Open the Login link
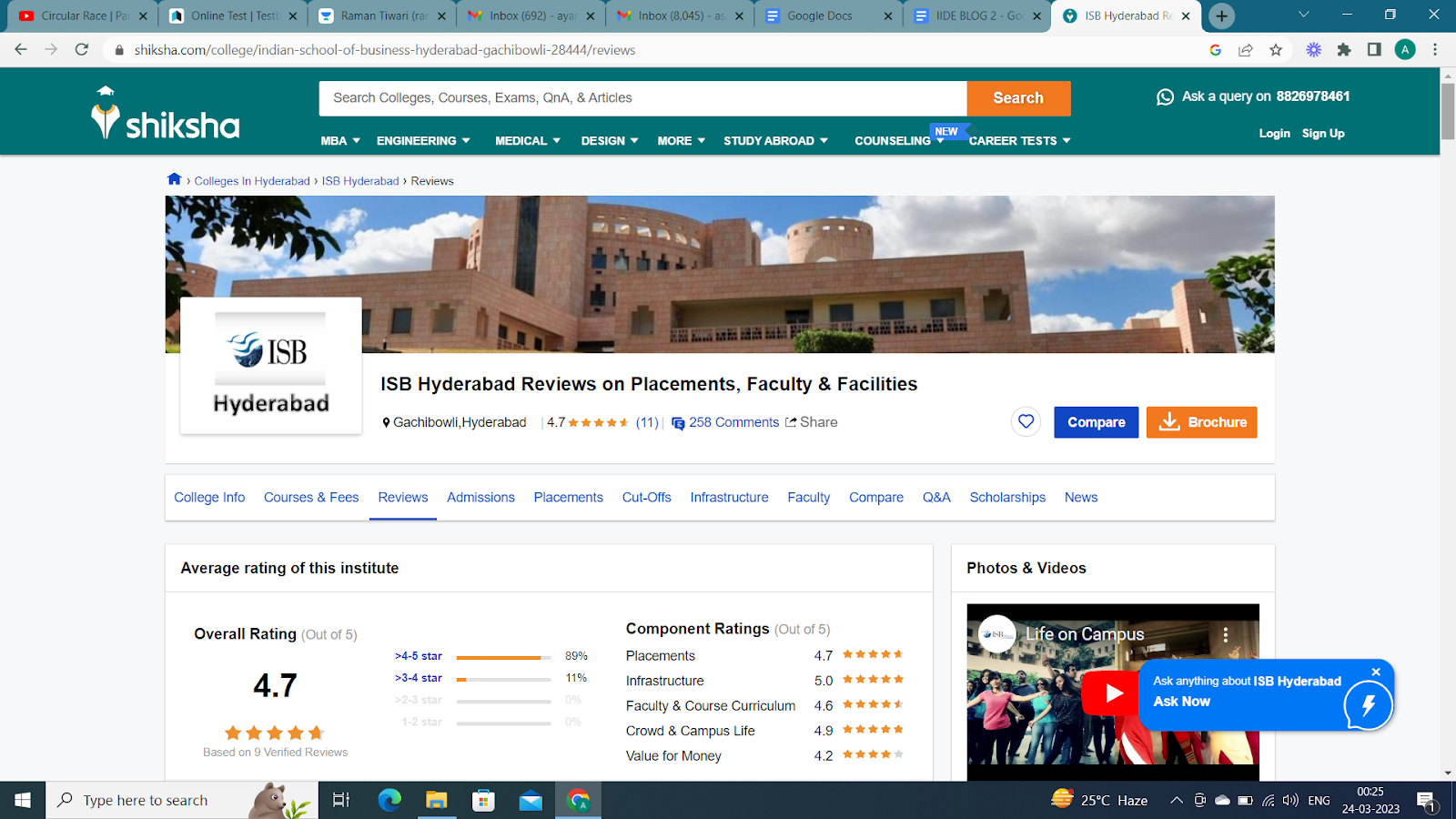Screen dimensions: 1456x819 pos(1274,133)
